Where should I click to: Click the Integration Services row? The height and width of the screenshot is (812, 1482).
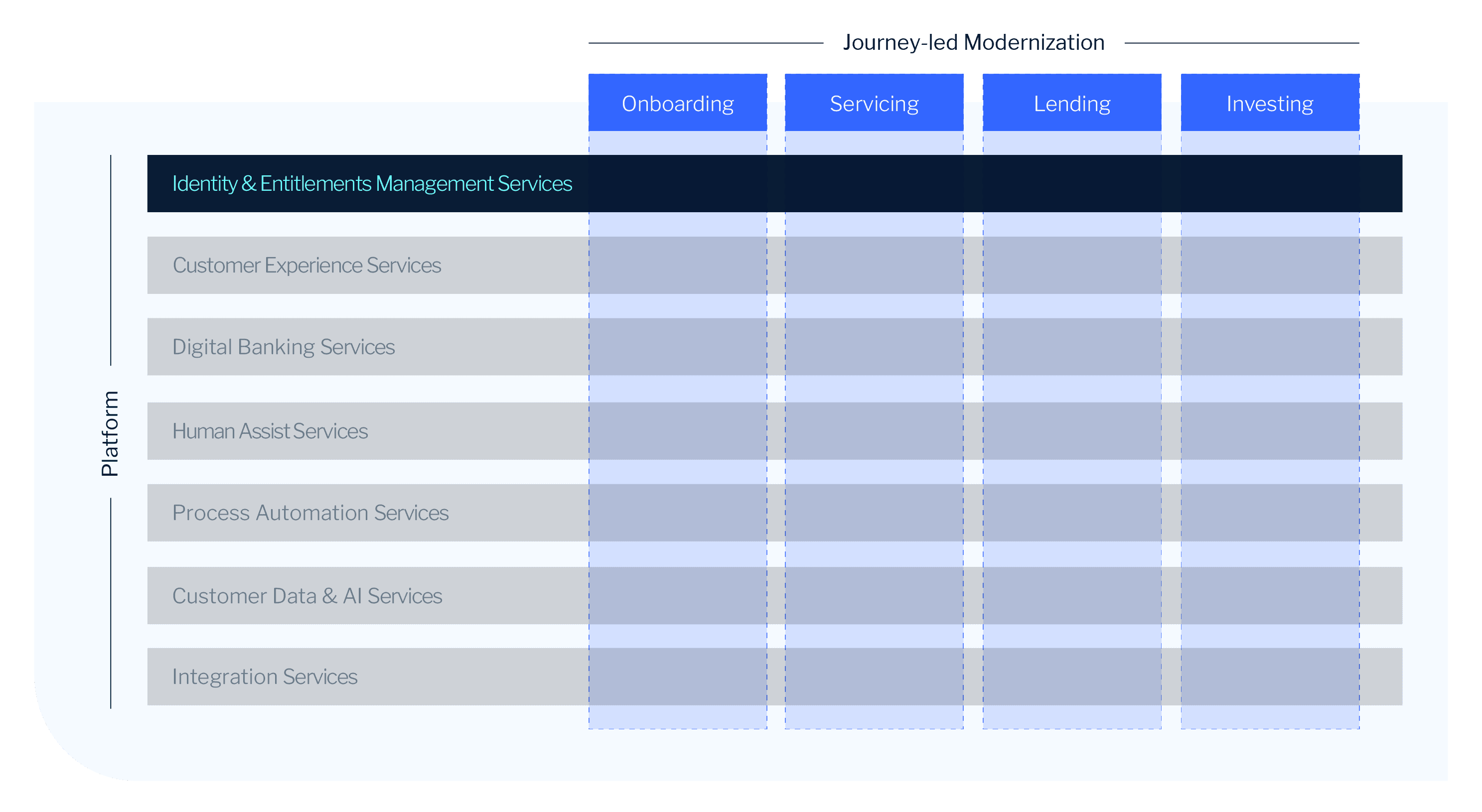[x=265, y=677]
